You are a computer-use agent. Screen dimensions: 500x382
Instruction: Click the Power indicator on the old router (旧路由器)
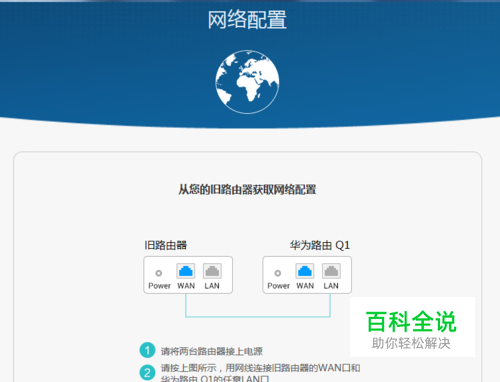(159, 273)
